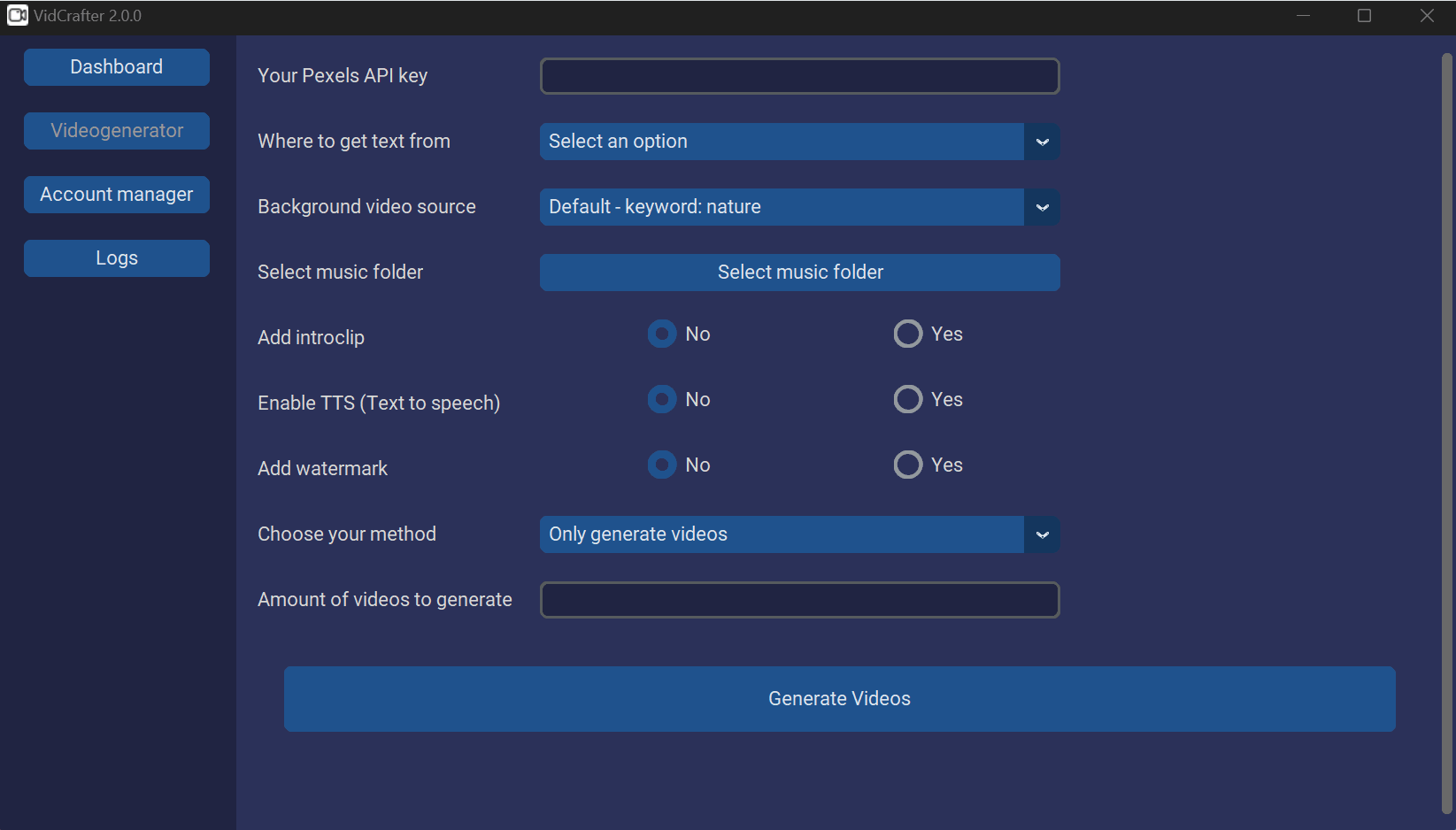The image size is (1456, 830).
Task: Open the Account manager page
Action: point(117,195)
